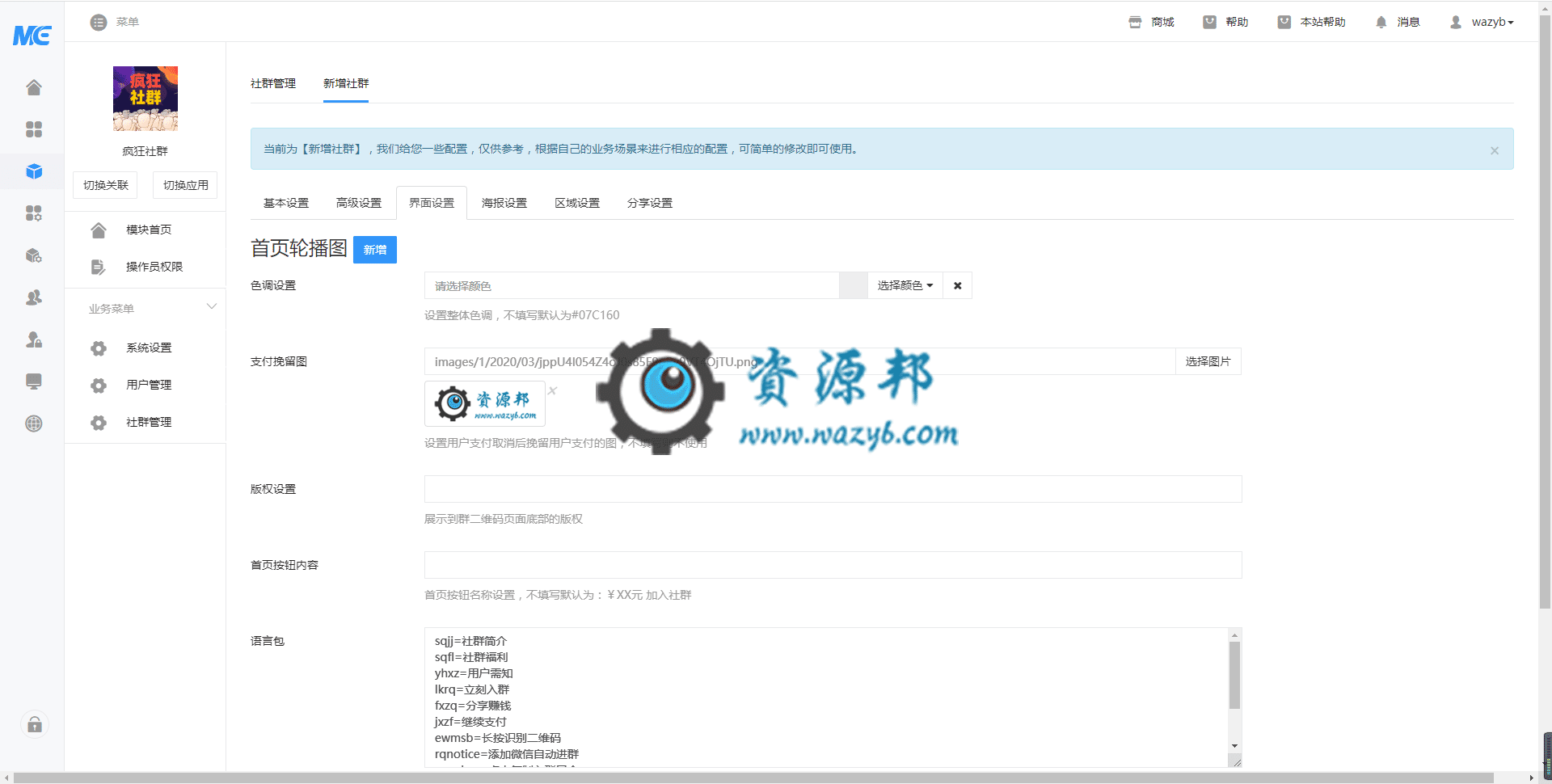Collapse the 业务菜单 section chevron
Image resolution: width=1552 pixels, height=784 pixels.
click(x=212, y=307)
